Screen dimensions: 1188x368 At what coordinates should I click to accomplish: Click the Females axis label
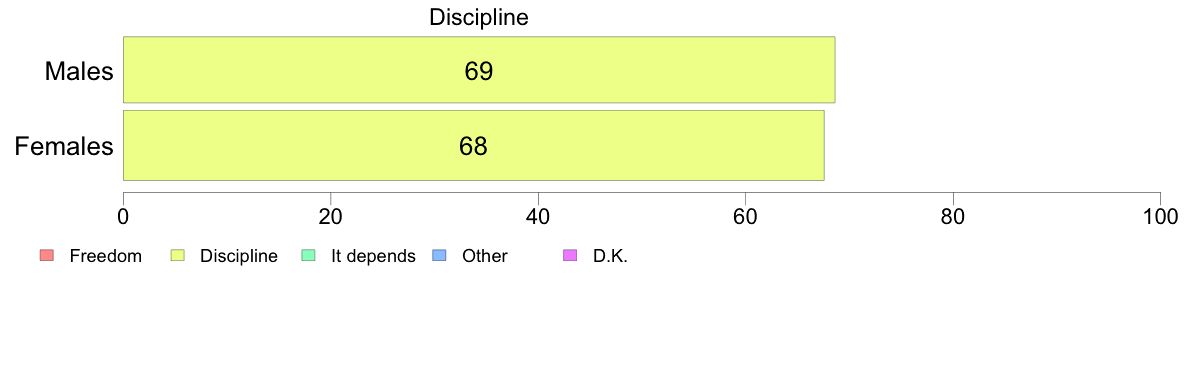tap(64, 146)
